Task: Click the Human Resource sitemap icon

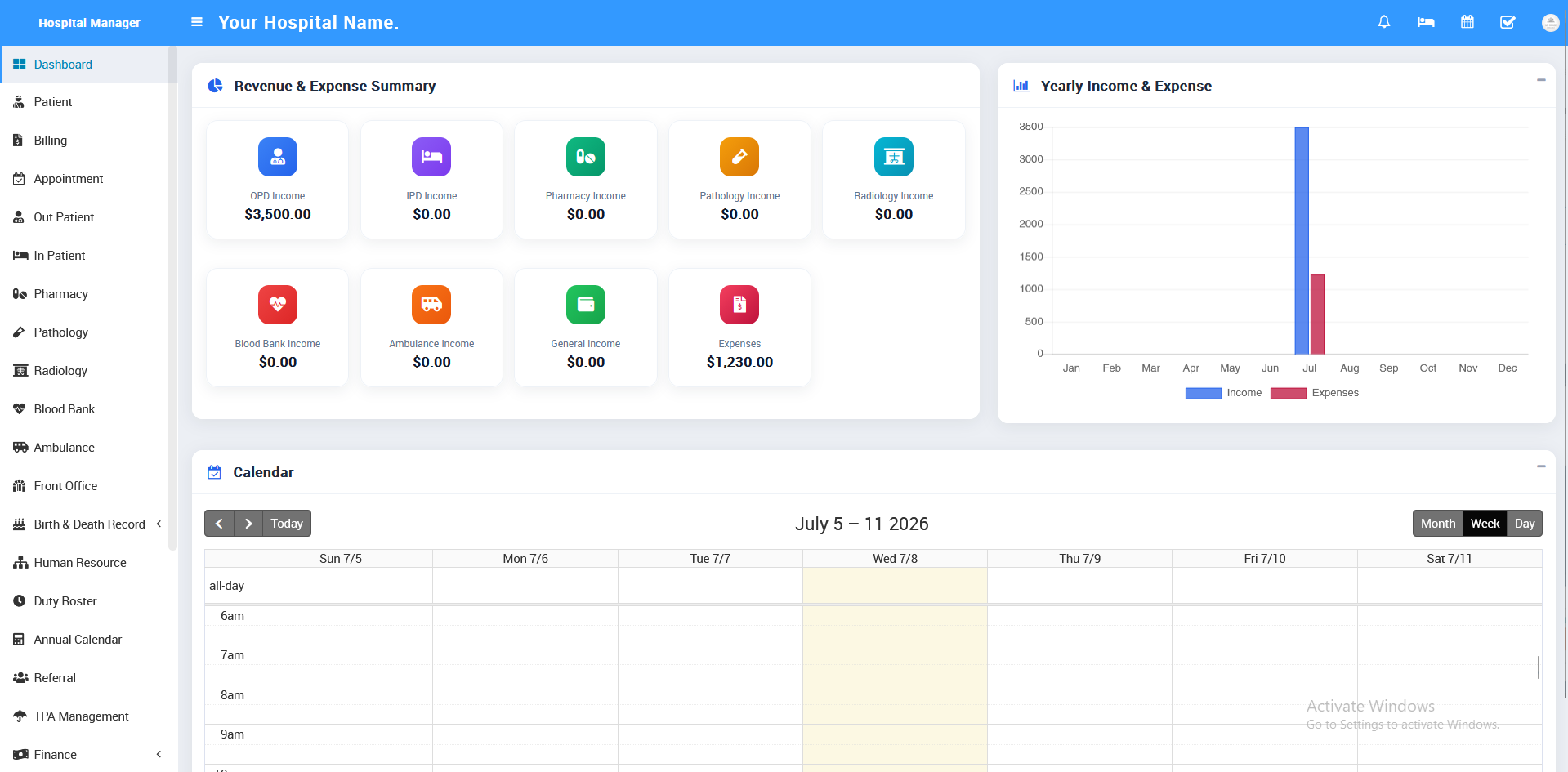Action: click(x=20, y=563)
